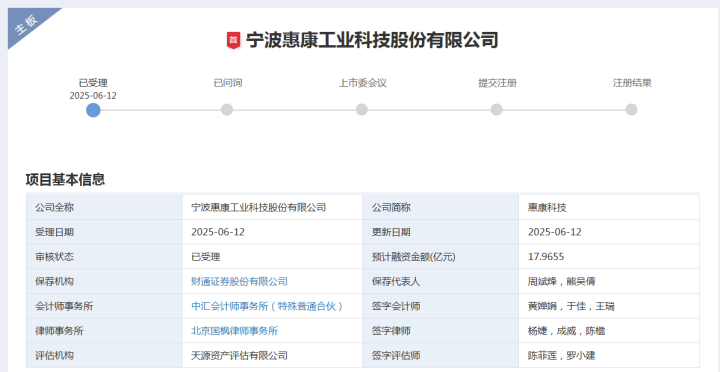Image resolution: width=720 pixels, height=372 pixels.
Task: Click the 周斌烽，熊吴倩 value cell
Action: tap(609, 282)
